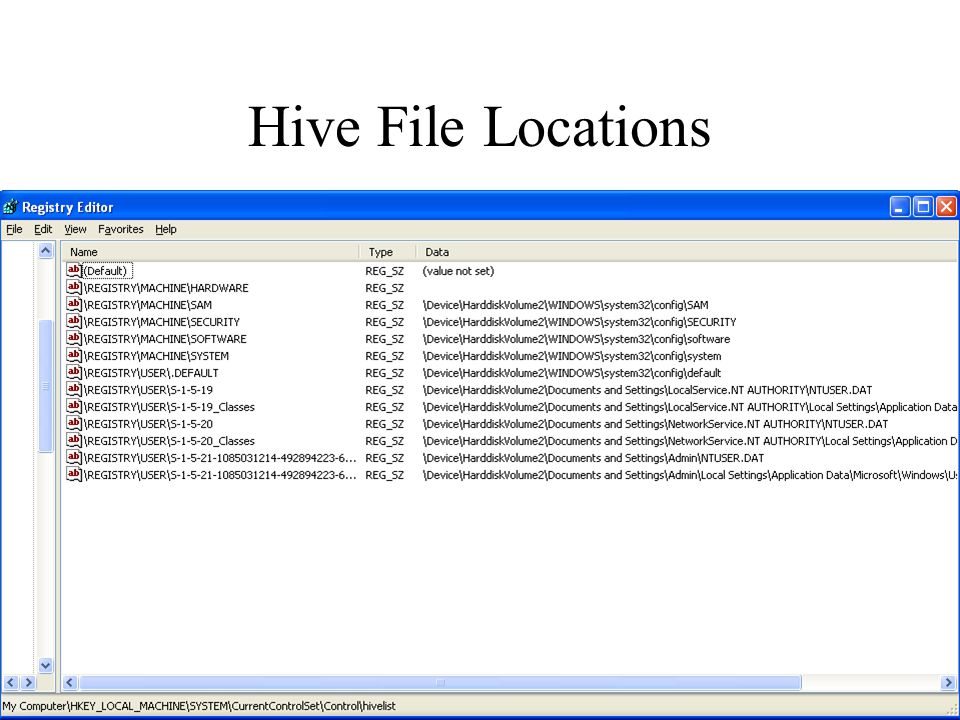Click the icon for \REGISTRY\USER\S-1-5-20 value
The image size is (960, 720).
(73, 423)
